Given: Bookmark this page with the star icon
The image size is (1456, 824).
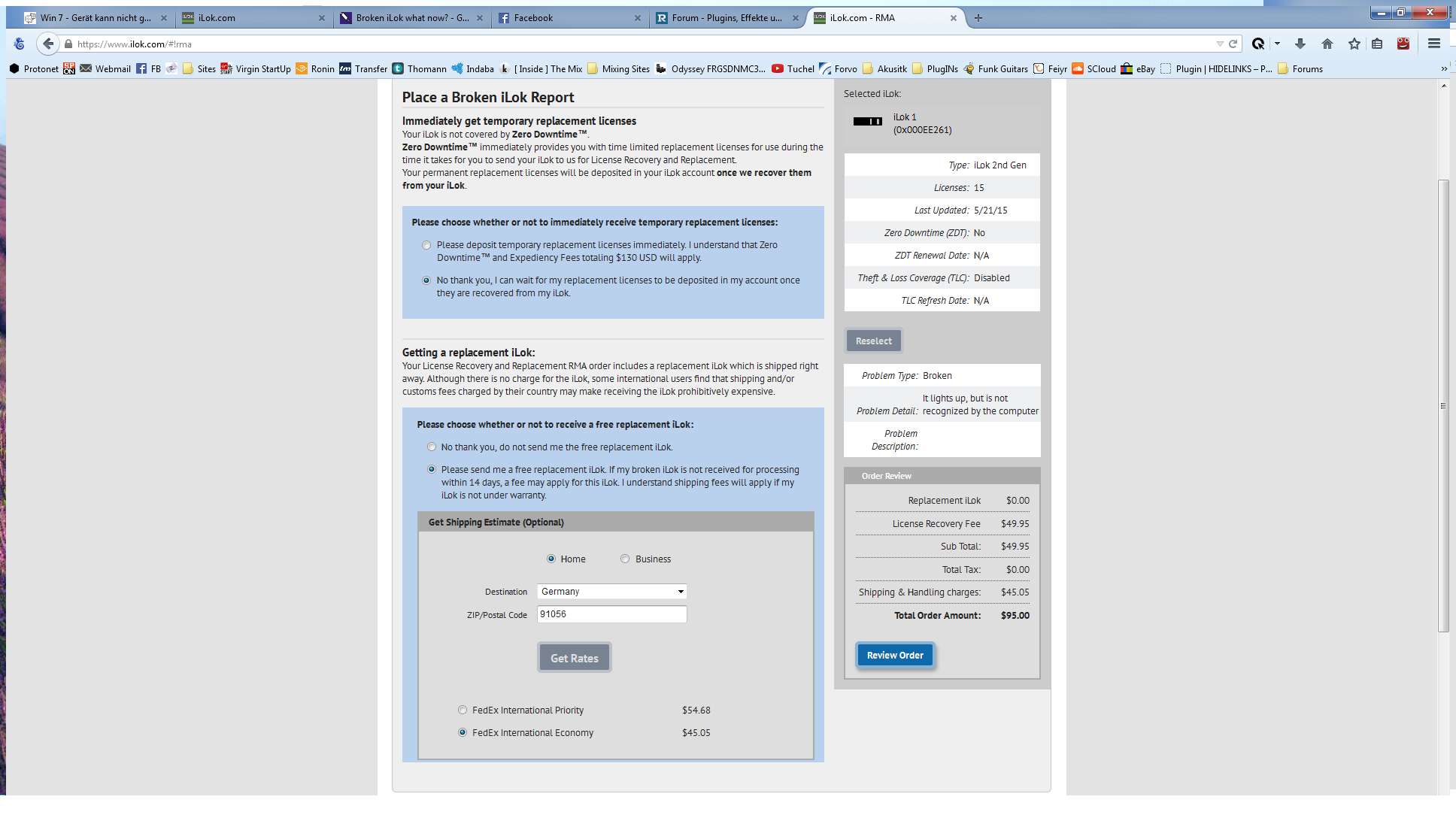Looking at the screenshot, I should [x=1354, y=44].
